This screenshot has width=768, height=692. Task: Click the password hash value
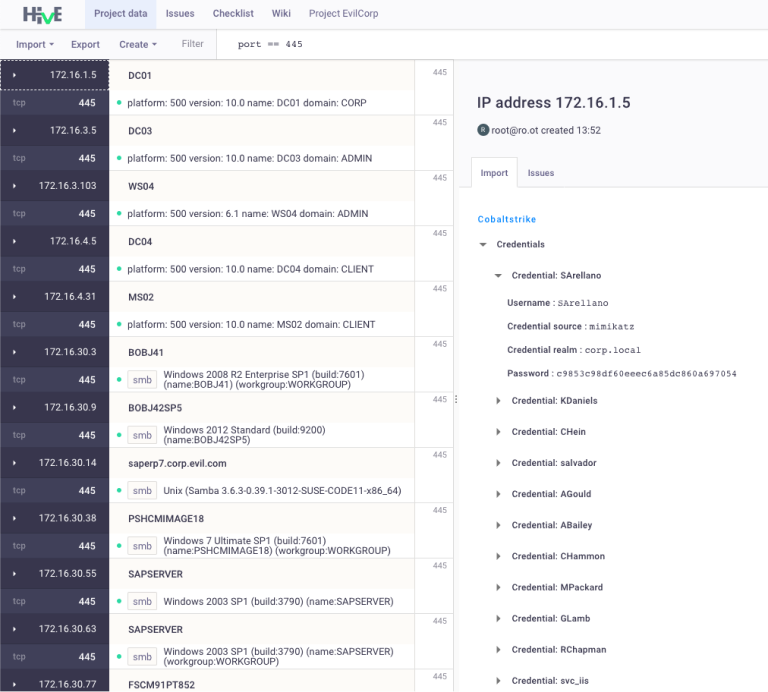point(647,374)
